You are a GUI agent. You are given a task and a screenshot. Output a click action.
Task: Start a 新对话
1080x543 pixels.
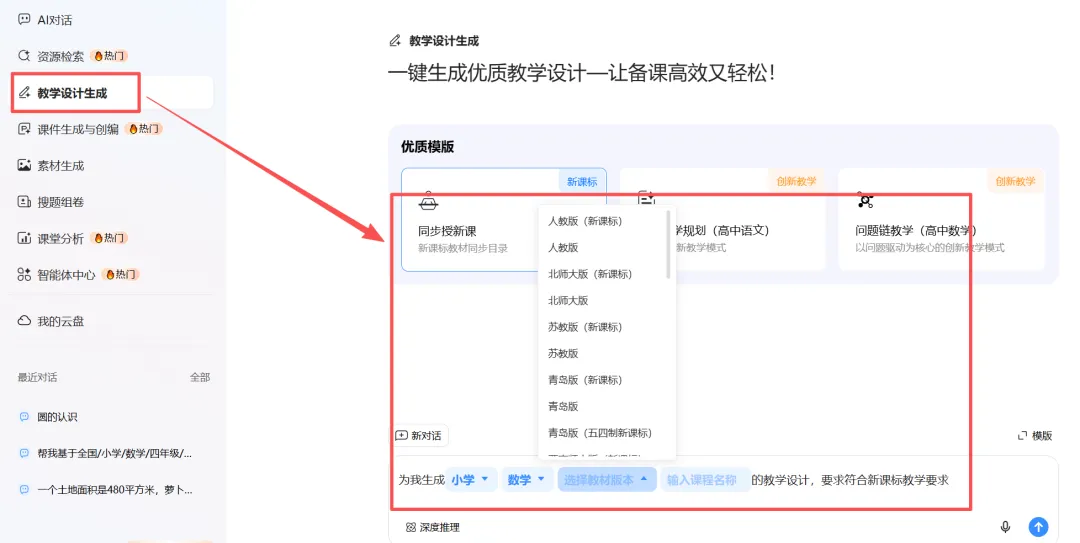[419, 436]
